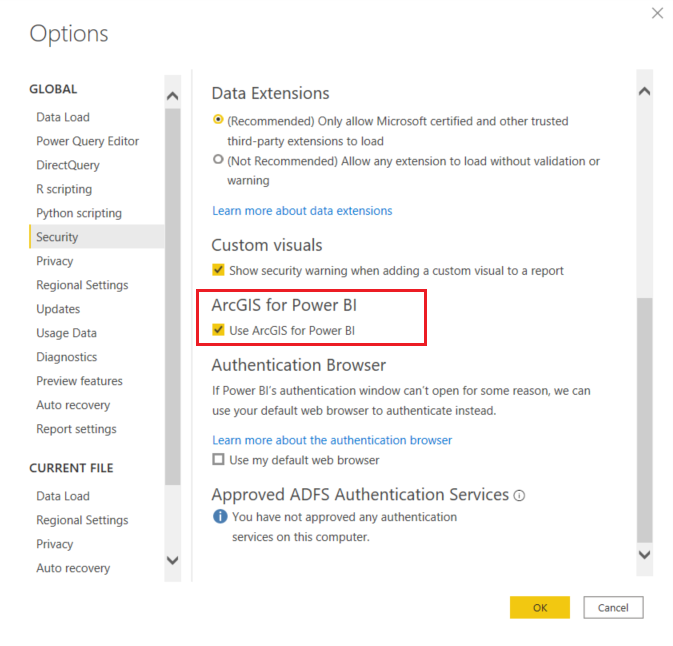Image resolution: width=673 pixels, height=646 pixels.
Task: Uncheck Use ArcGIS for Power BI
Action: point(218,330)
